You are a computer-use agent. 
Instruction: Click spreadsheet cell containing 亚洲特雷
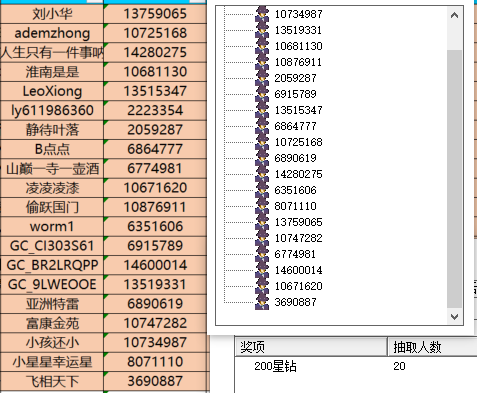[x=52, y=304]
